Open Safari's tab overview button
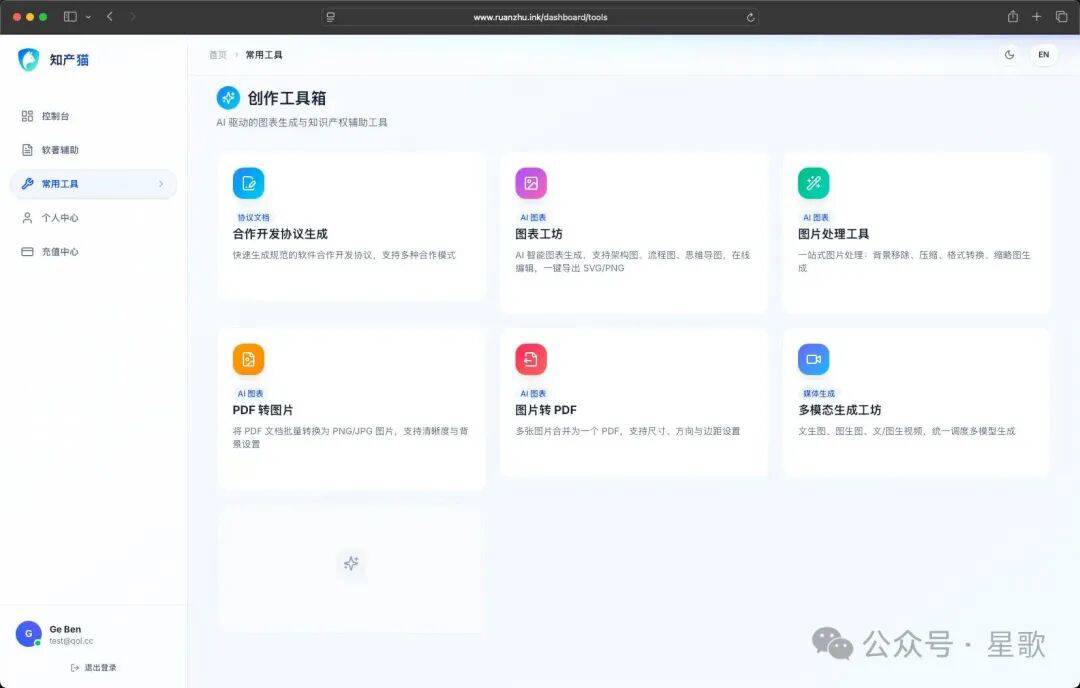This screenshot has width=1080, height=688. [x=1061, y=17]
